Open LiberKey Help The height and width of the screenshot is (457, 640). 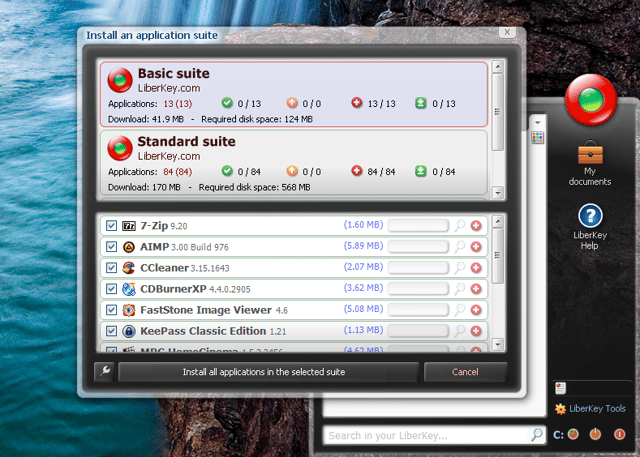coord(590,227)
